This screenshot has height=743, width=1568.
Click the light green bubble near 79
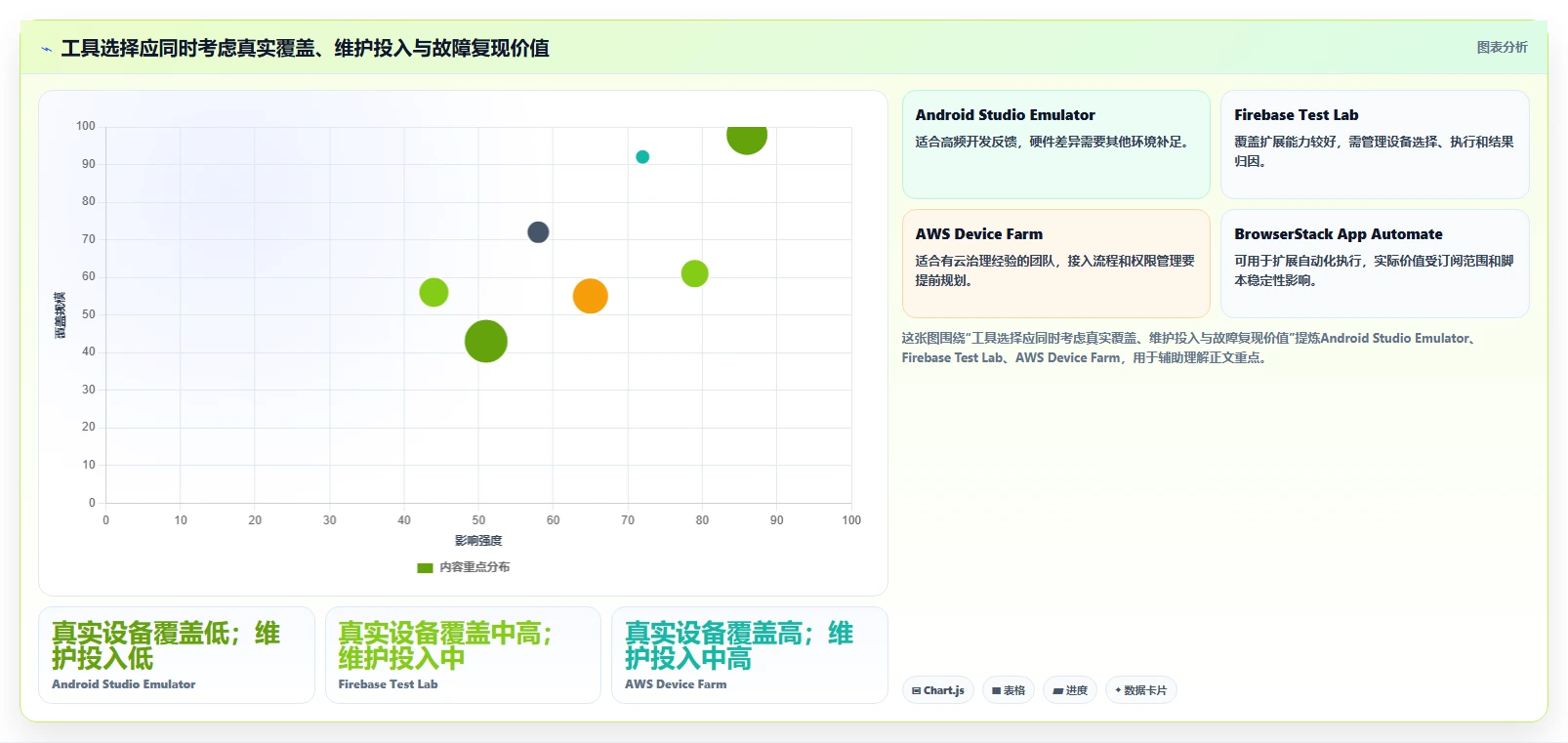(695, 273)
